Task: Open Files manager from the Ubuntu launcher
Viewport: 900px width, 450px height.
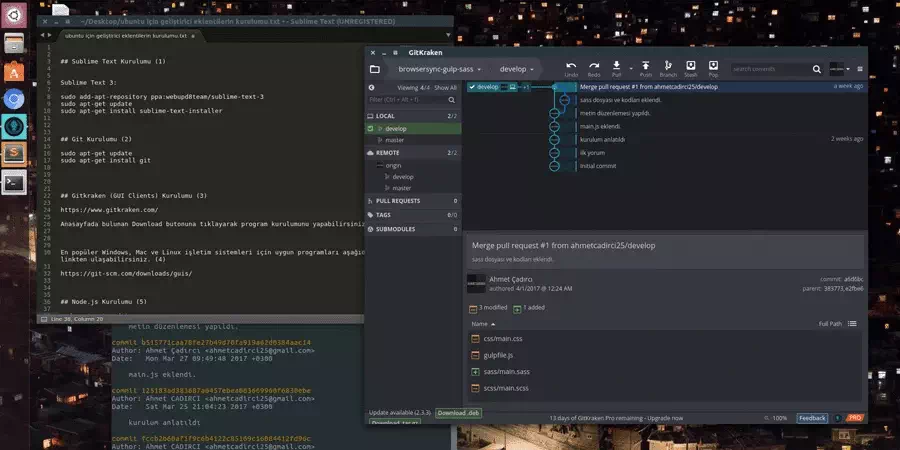Action: click(14, 43)
